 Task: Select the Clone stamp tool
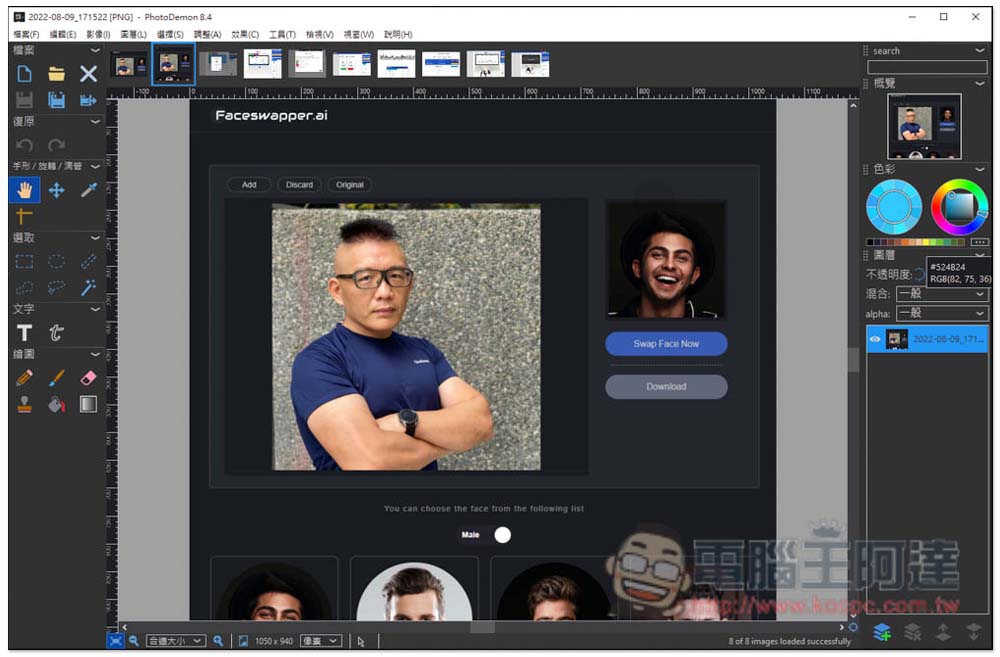[x=24, y=404]
